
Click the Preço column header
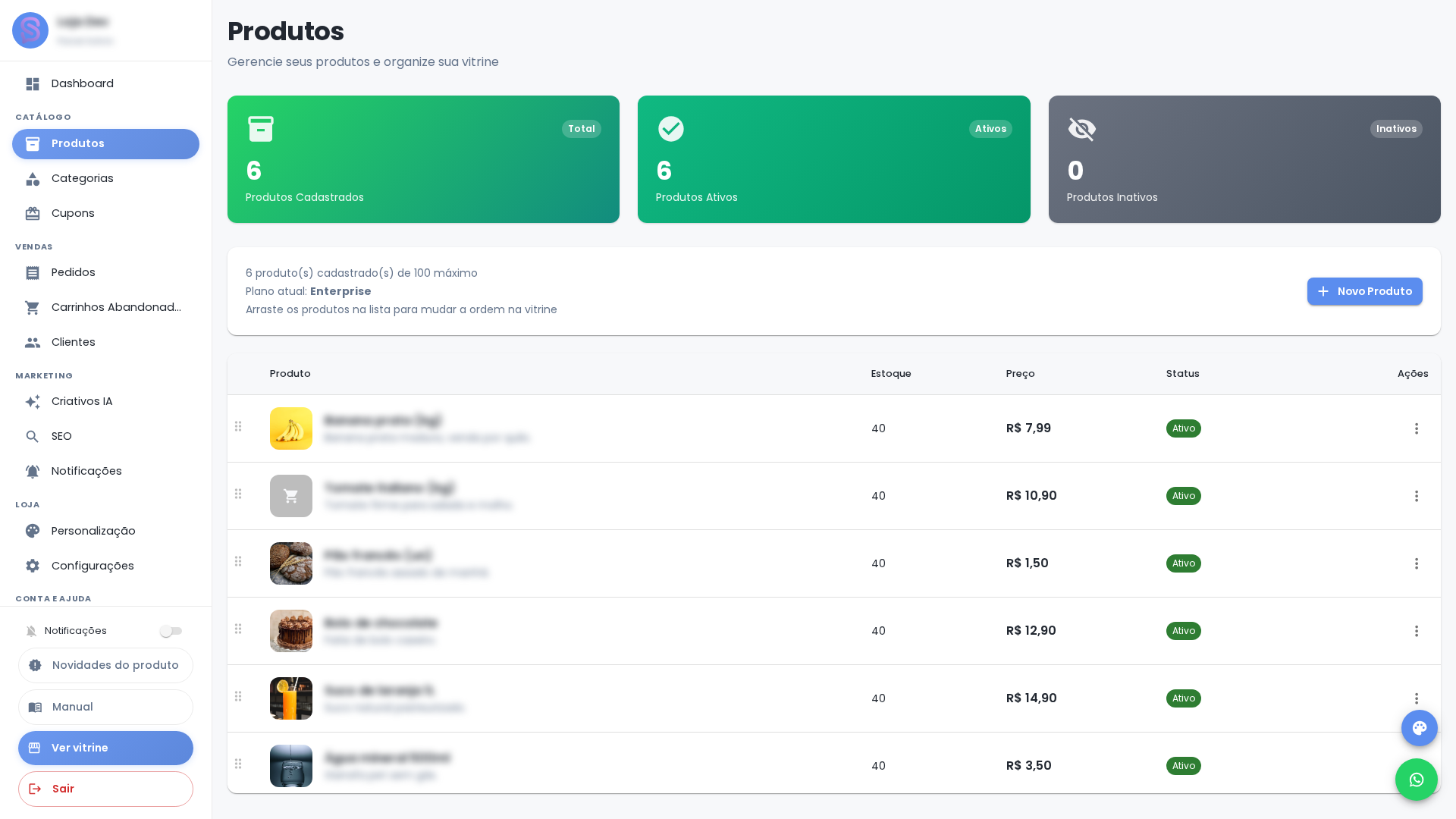[1020, 374]
